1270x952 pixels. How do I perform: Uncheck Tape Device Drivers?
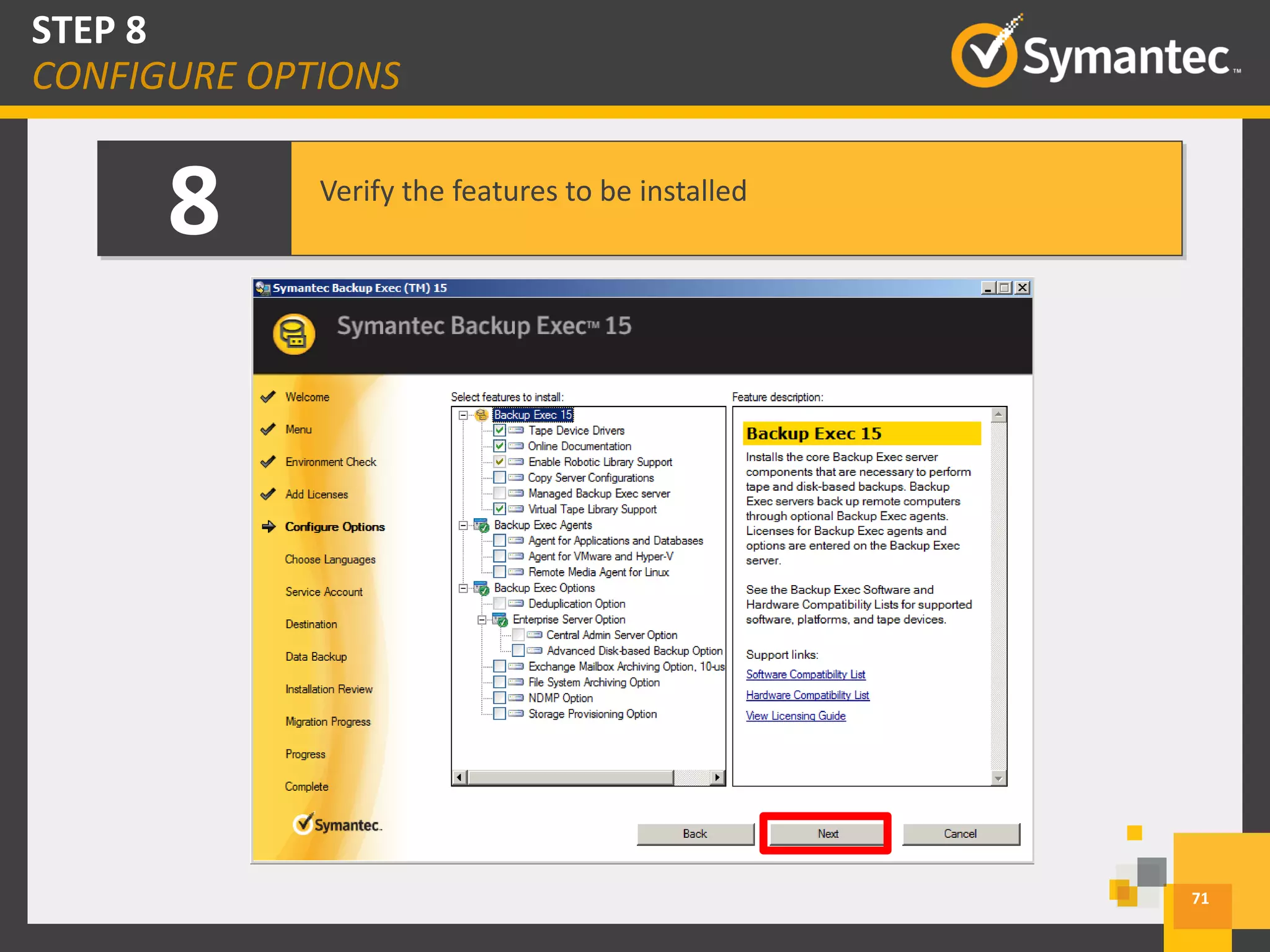(x=499, y=430)
